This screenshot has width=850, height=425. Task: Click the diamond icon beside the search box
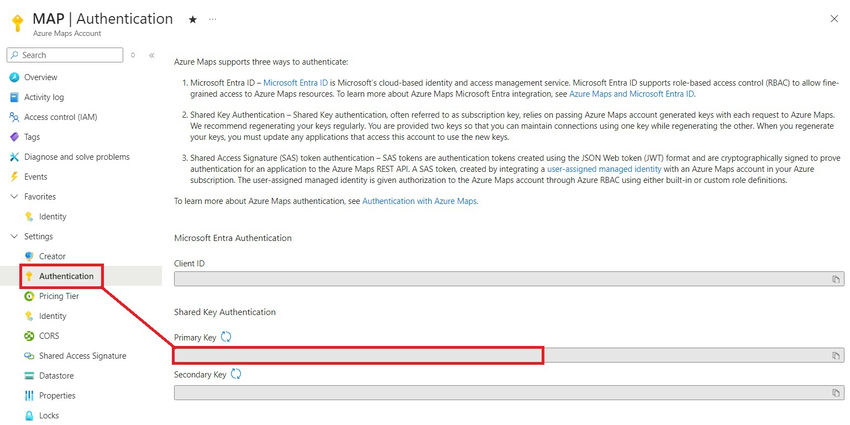pos(133,55)
